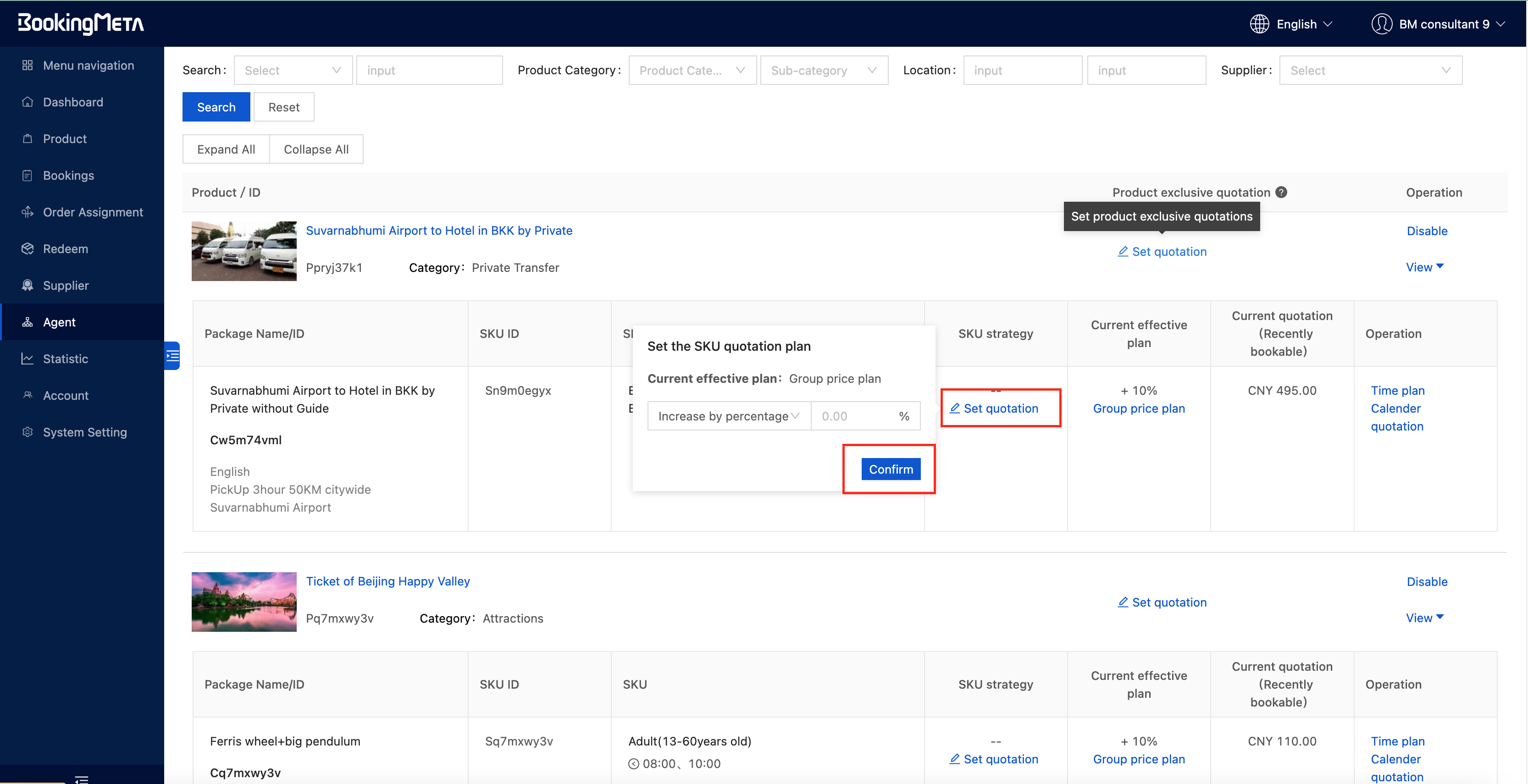
Task: Expand View menu for Suvarnabhumi product
Action: coord(1424,267)
